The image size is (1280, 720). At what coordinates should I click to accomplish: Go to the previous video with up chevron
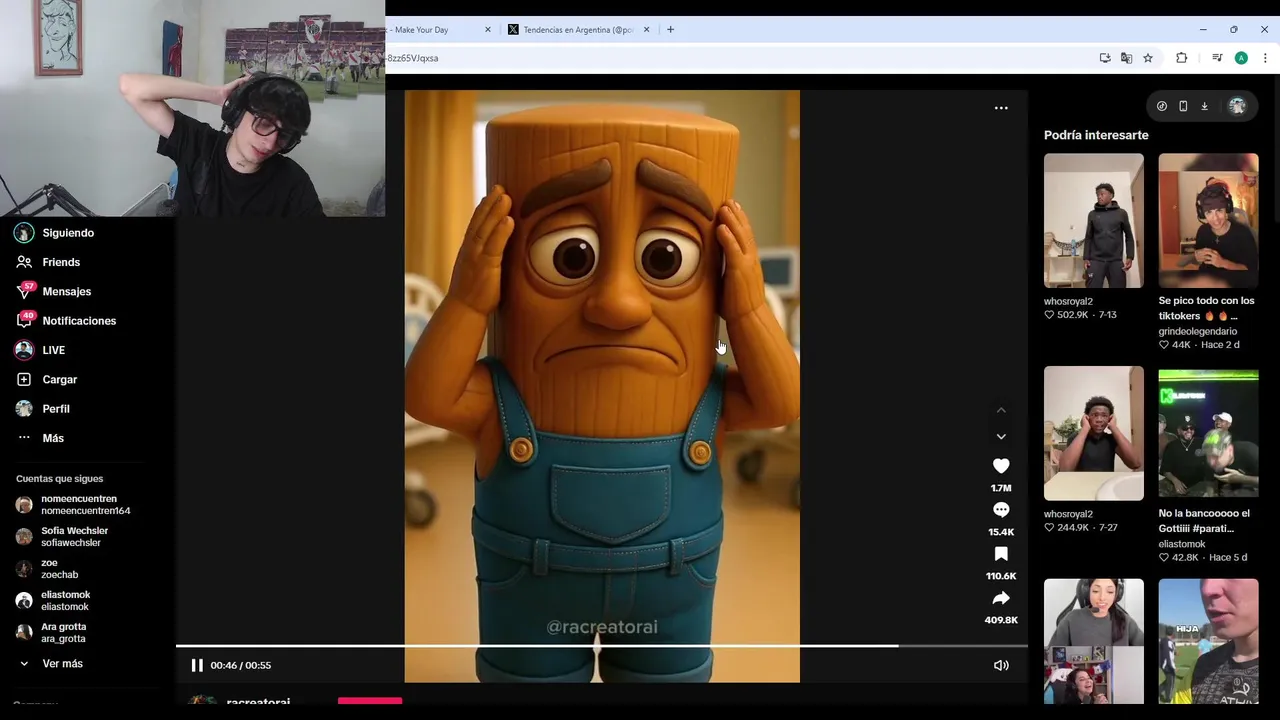click(1001, 410)
